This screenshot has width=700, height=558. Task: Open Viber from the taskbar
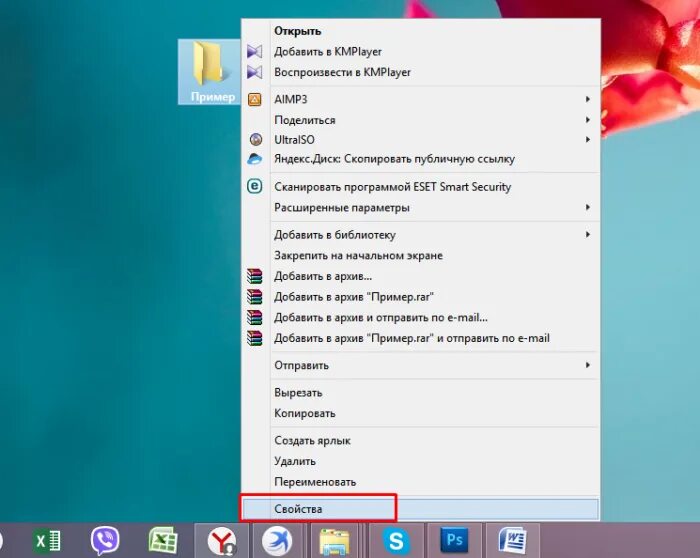105,540
